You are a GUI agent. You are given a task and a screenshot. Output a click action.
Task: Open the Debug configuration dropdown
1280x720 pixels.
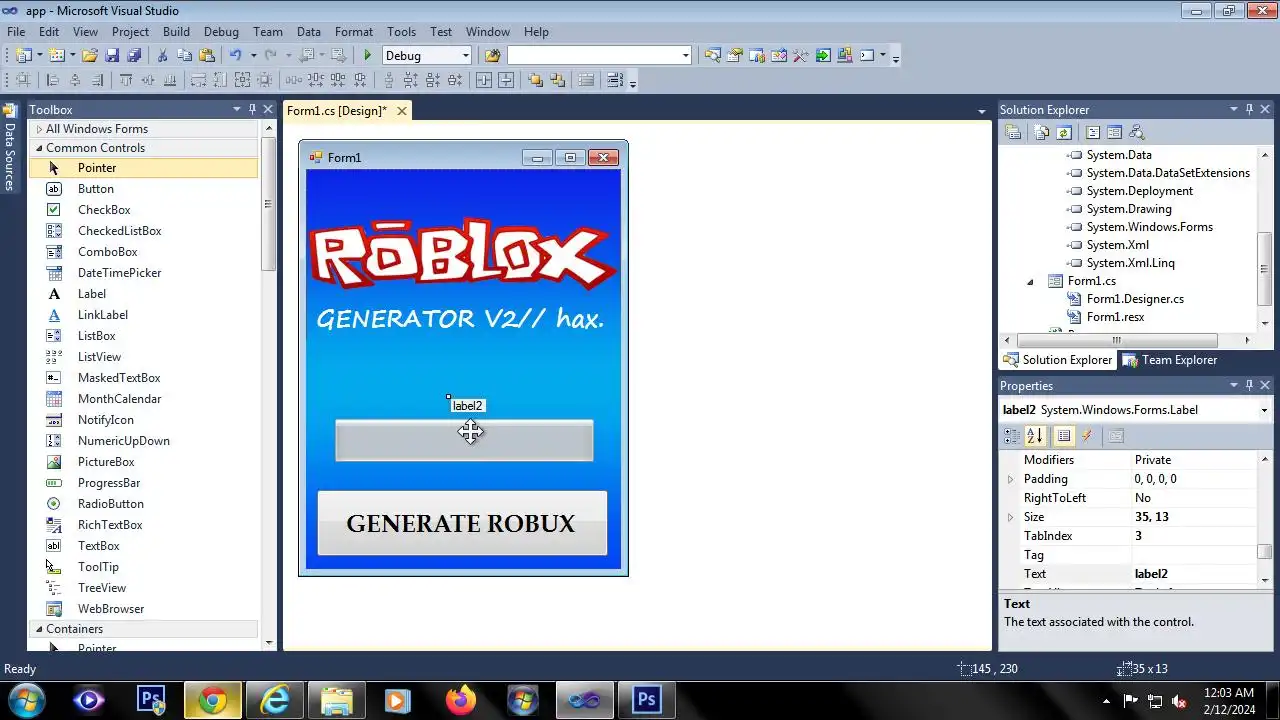tap(465, 56)
